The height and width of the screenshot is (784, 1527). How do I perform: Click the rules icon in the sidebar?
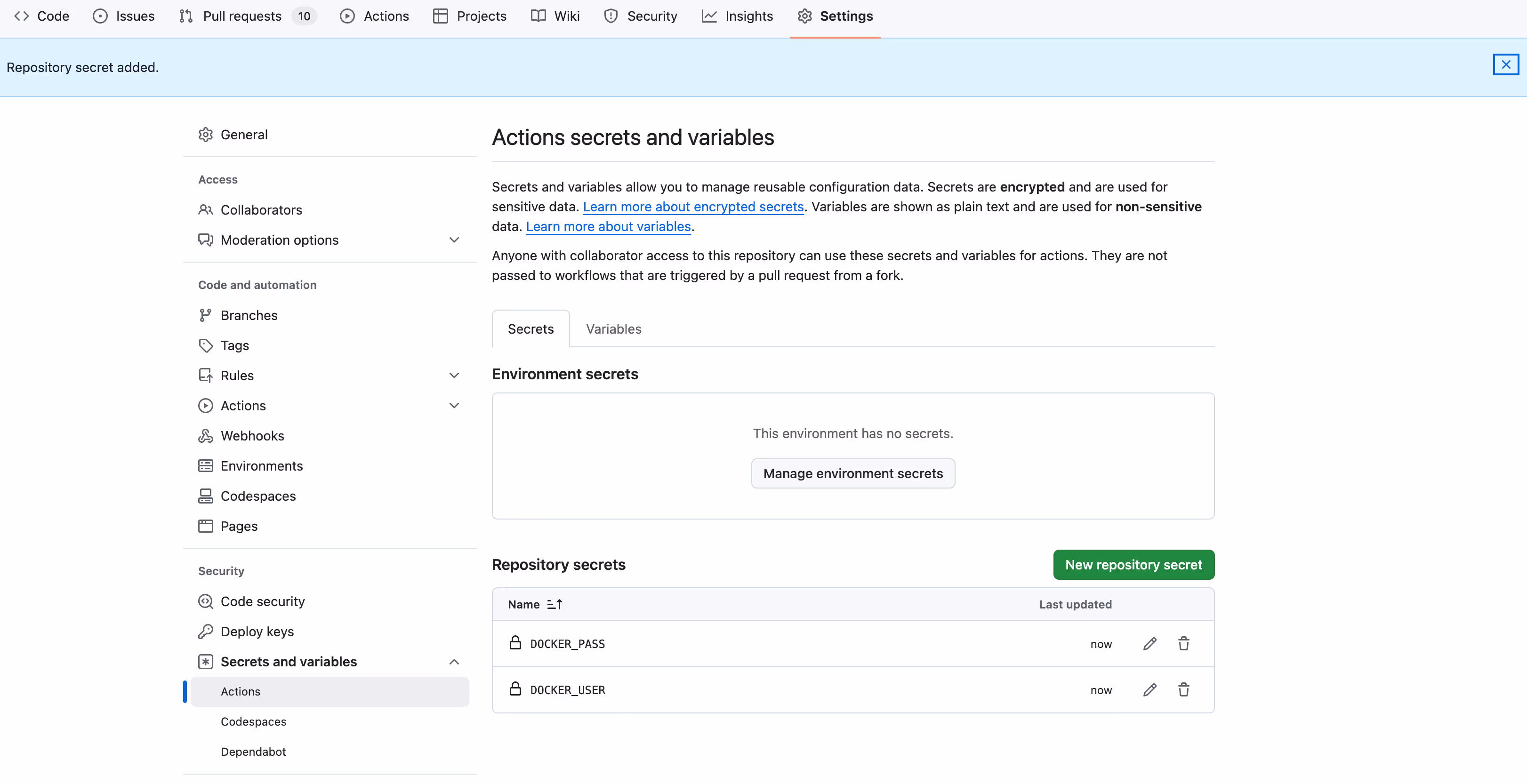(x=205, y=376)
